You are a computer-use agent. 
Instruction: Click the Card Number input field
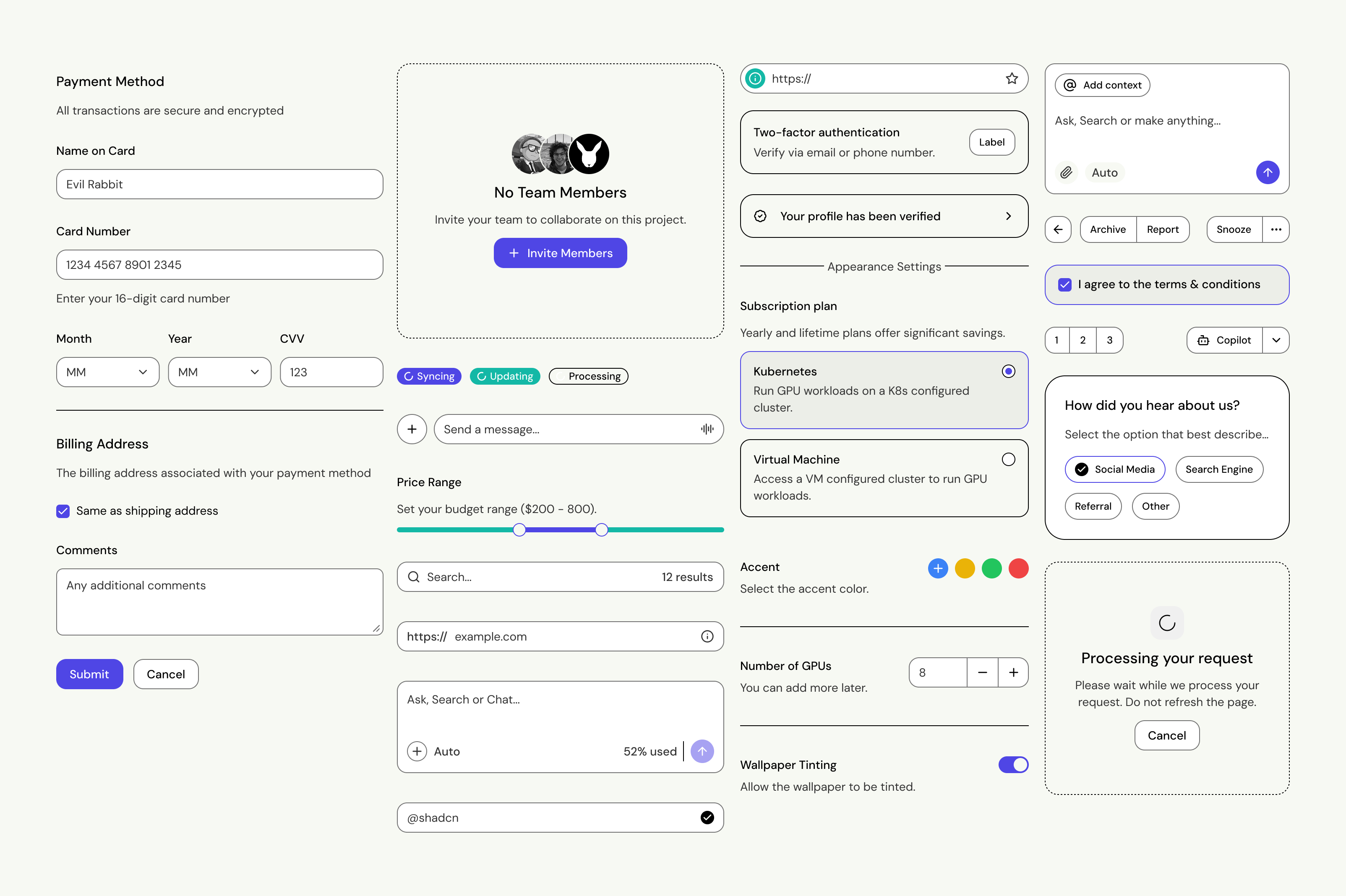click(x=219, y=265)
